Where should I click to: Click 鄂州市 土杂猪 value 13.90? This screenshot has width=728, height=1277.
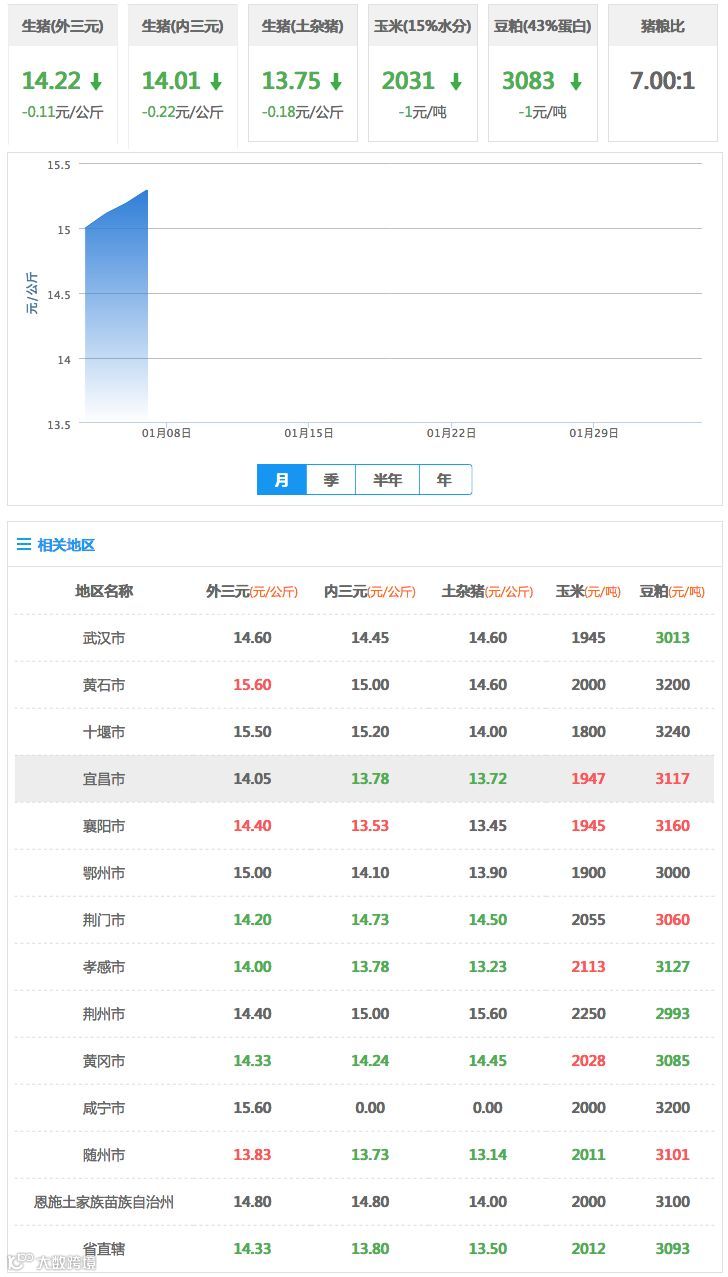click(x=488, y=873)
